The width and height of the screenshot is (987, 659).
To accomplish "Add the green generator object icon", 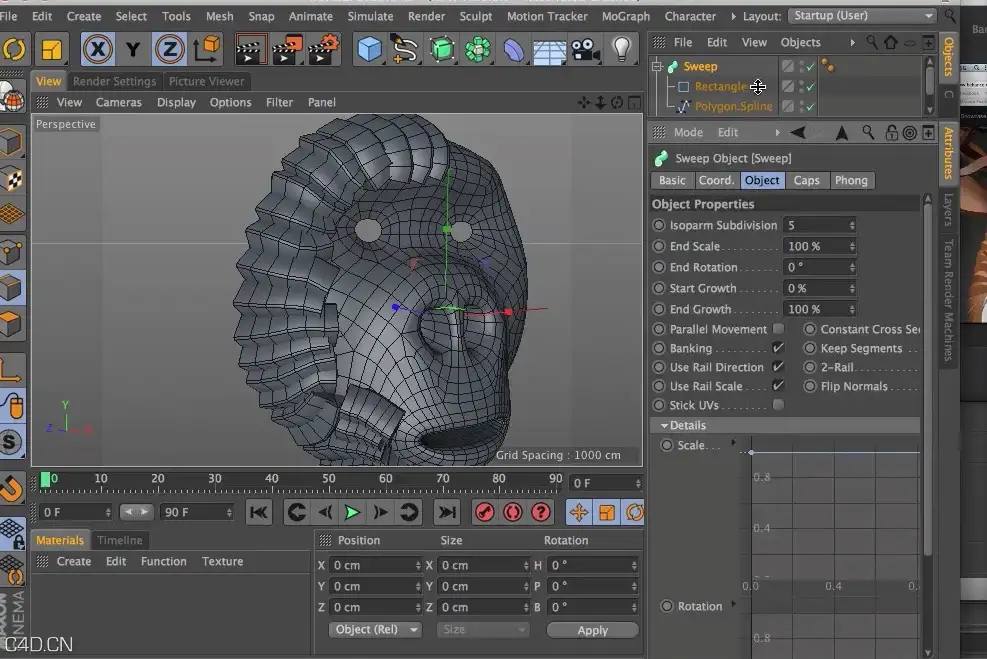I will tap(442, 49).
